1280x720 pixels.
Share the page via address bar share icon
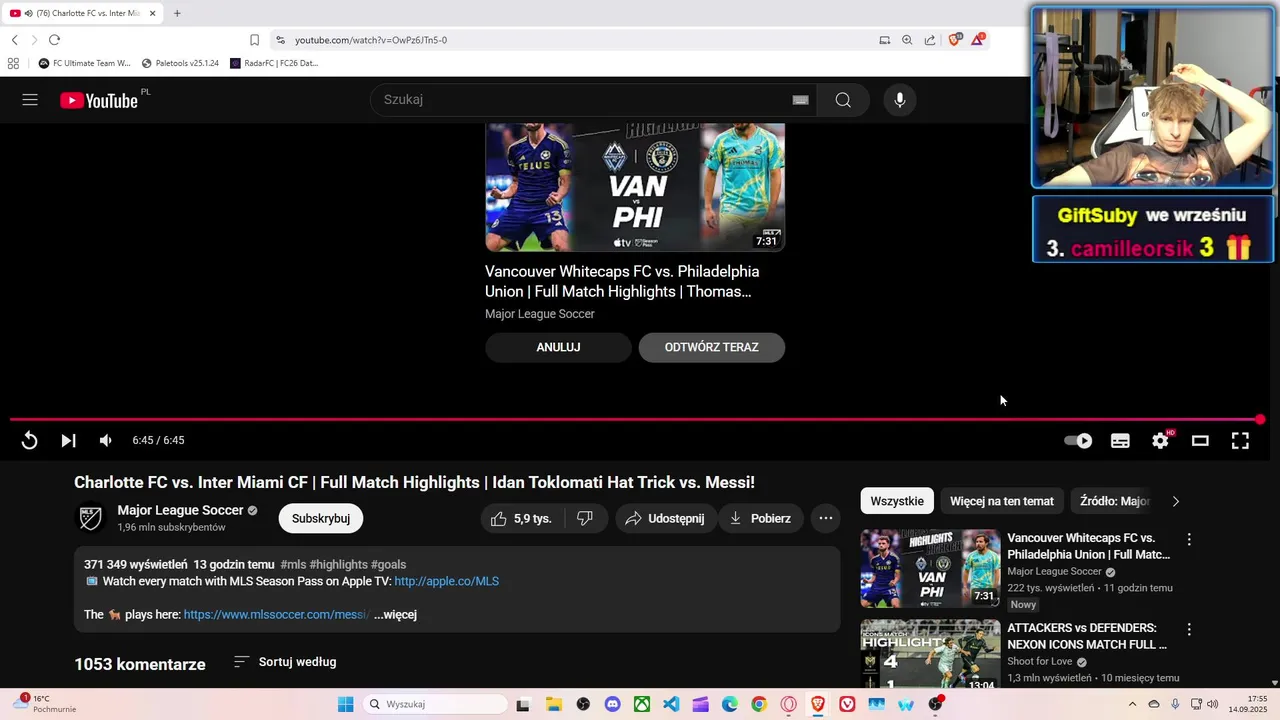click(930, 40)
